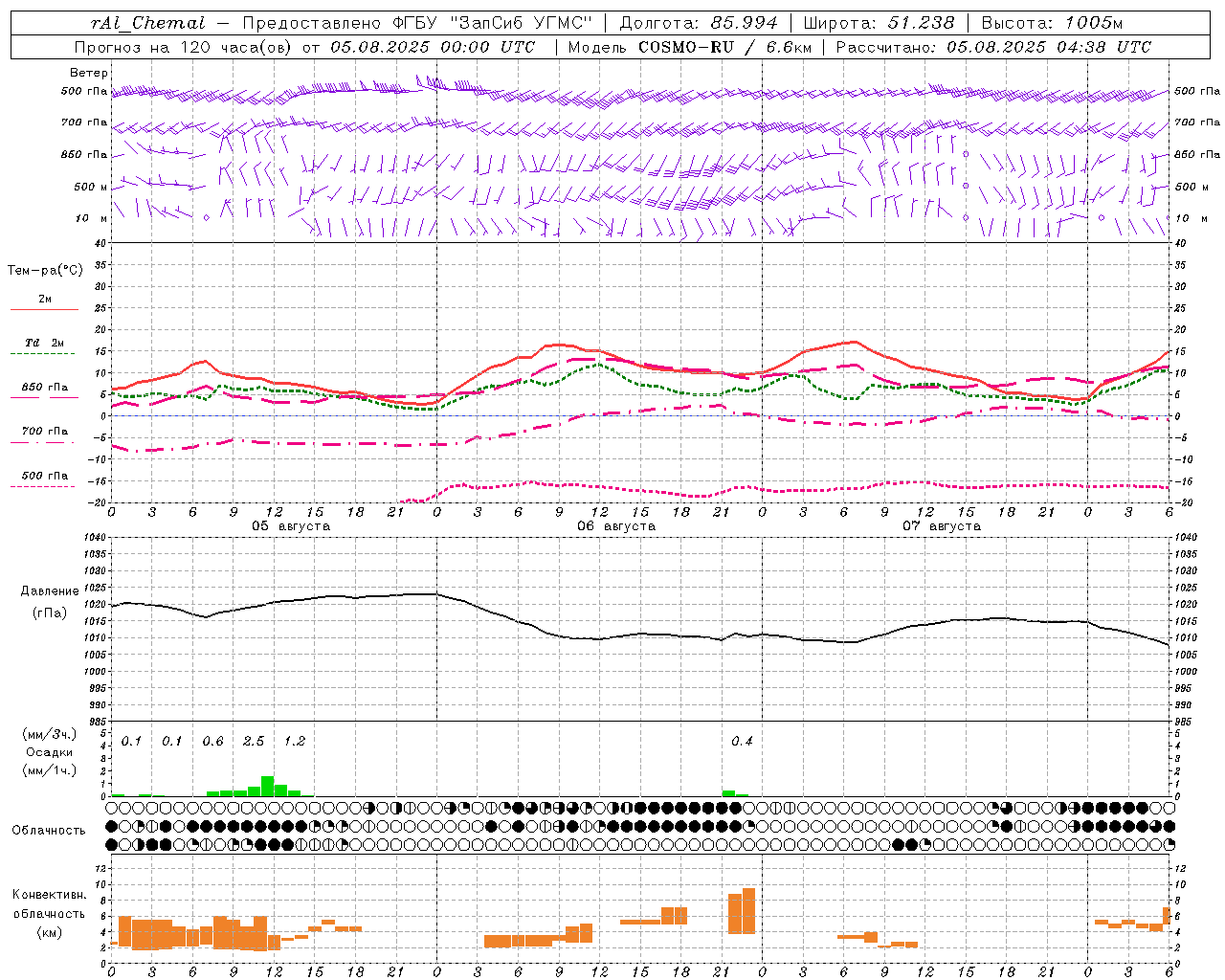The width and height of the screenshot is (1225, 980).
Task: Click the 05 августа date label
Action: coord(291,526)
